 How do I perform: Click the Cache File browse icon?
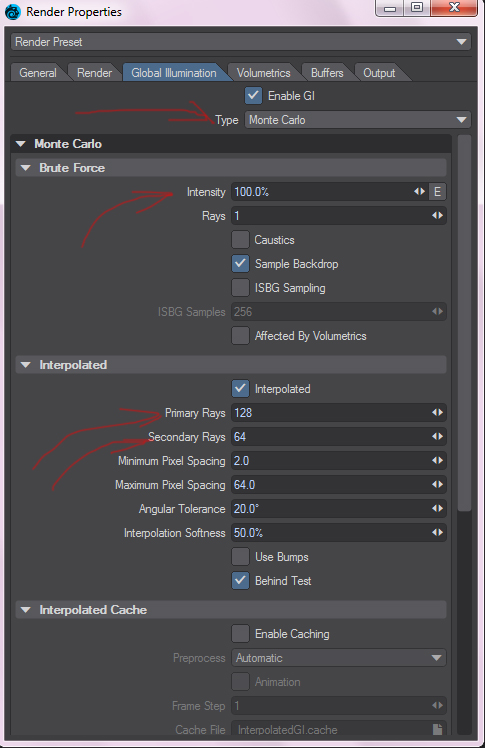coord(437,729)
